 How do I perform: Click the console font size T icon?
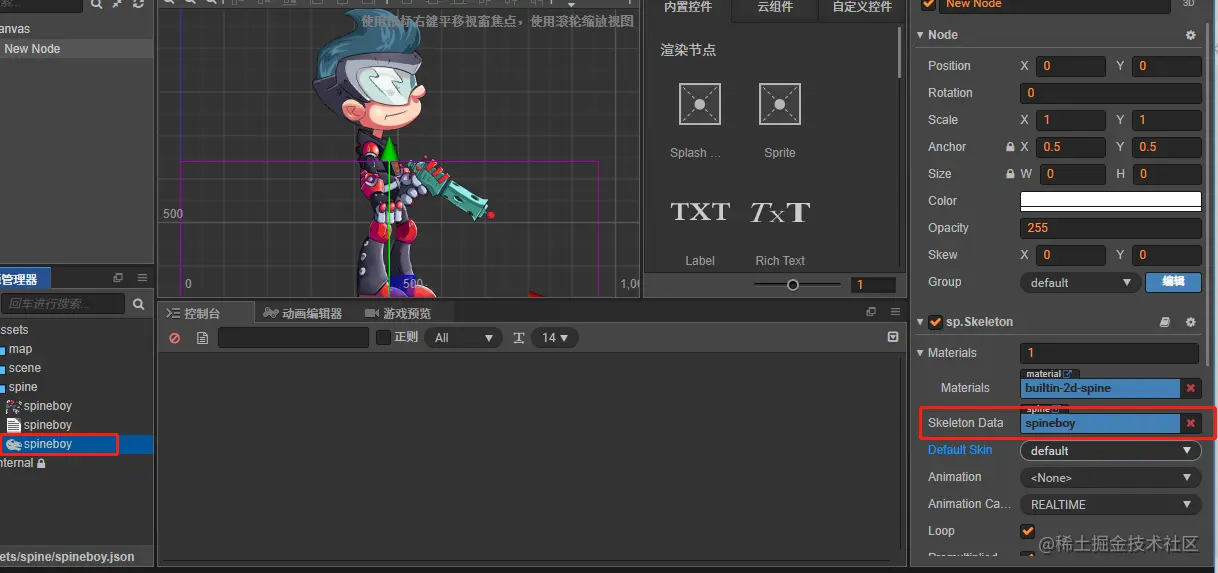[x=519, y=338]
